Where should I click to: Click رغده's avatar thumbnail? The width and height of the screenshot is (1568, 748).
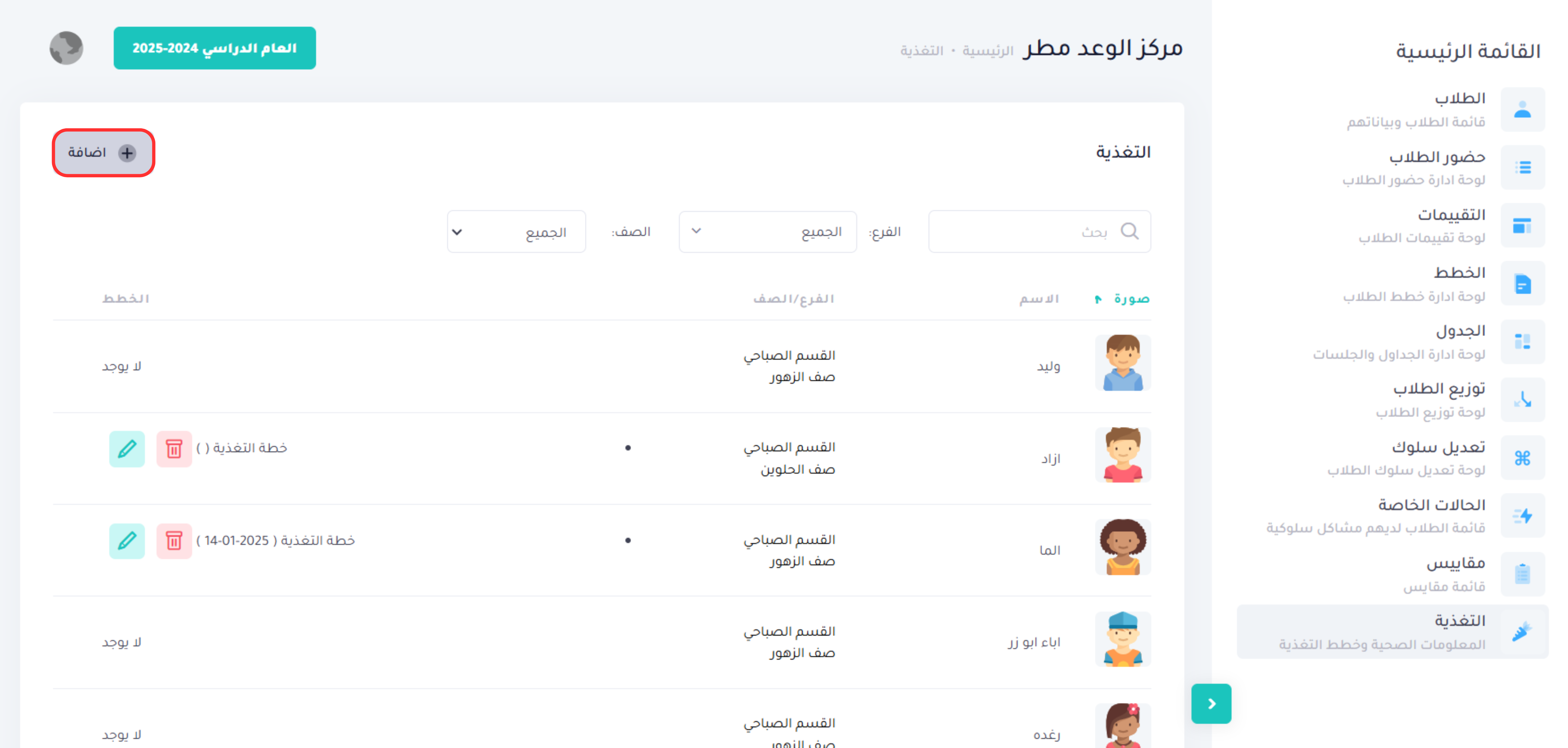pyautogui.click(x=1122, y=725)
